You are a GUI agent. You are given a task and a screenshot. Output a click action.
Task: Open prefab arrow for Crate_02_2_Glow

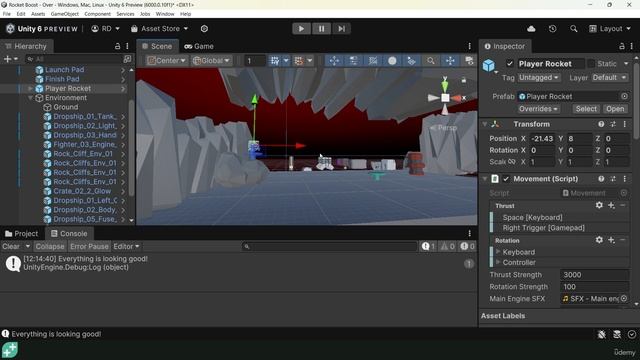[123, 191]
